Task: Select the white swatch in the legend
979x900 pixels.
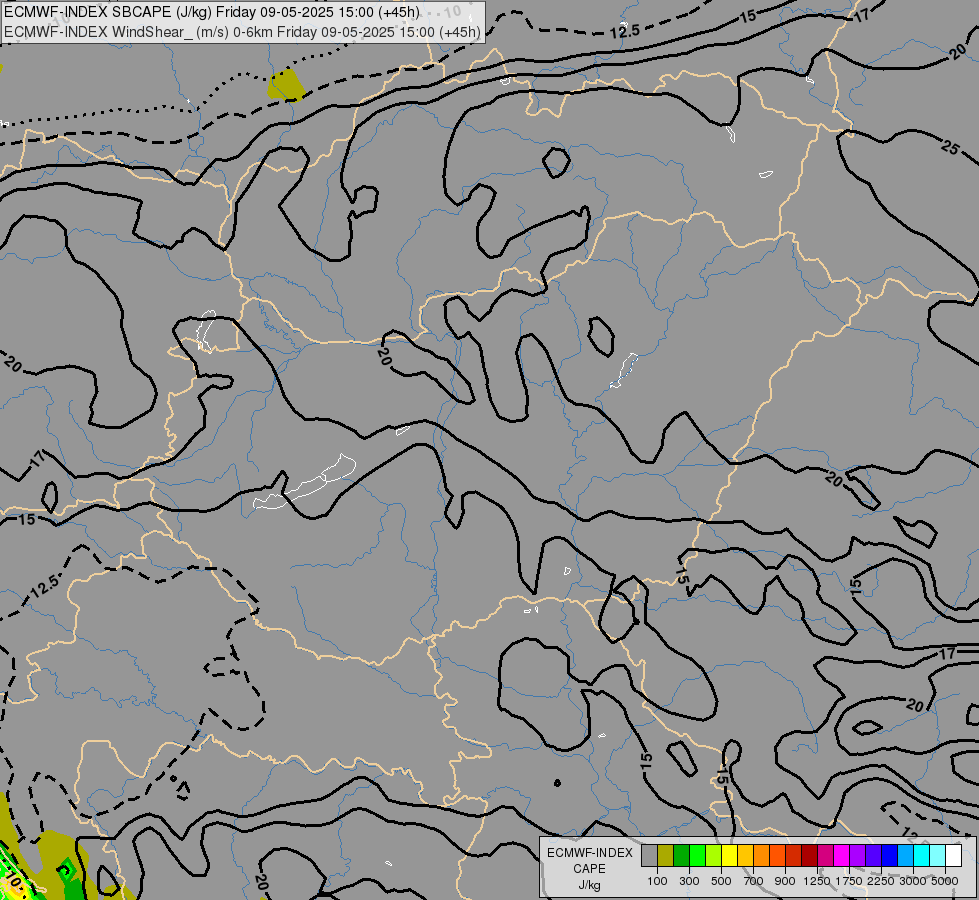Action: point(954,856)
